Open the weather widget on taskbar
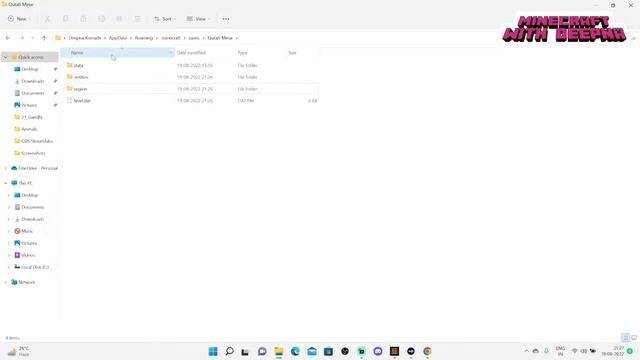 [19, 351]
